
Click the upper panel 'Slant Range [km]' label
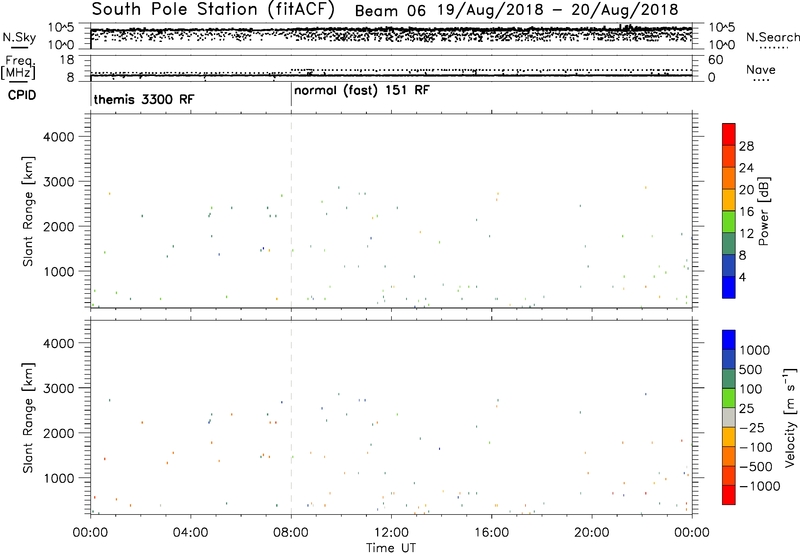28,211
